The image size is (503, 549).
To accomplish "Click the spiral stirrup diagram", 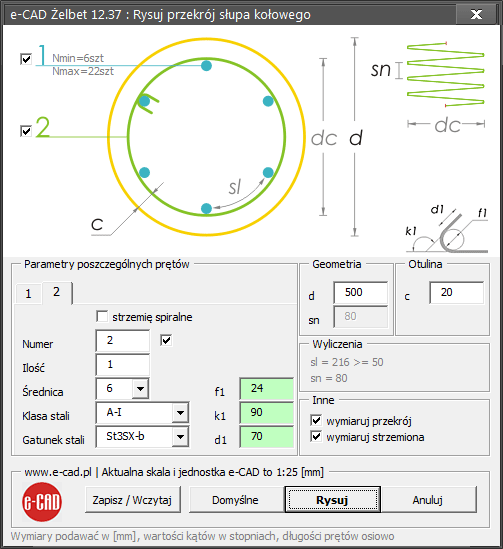I will 446,75.
